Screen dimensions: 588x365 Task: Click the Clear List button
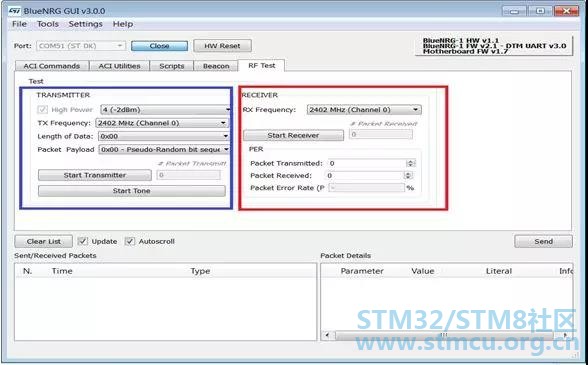(44, 242)
